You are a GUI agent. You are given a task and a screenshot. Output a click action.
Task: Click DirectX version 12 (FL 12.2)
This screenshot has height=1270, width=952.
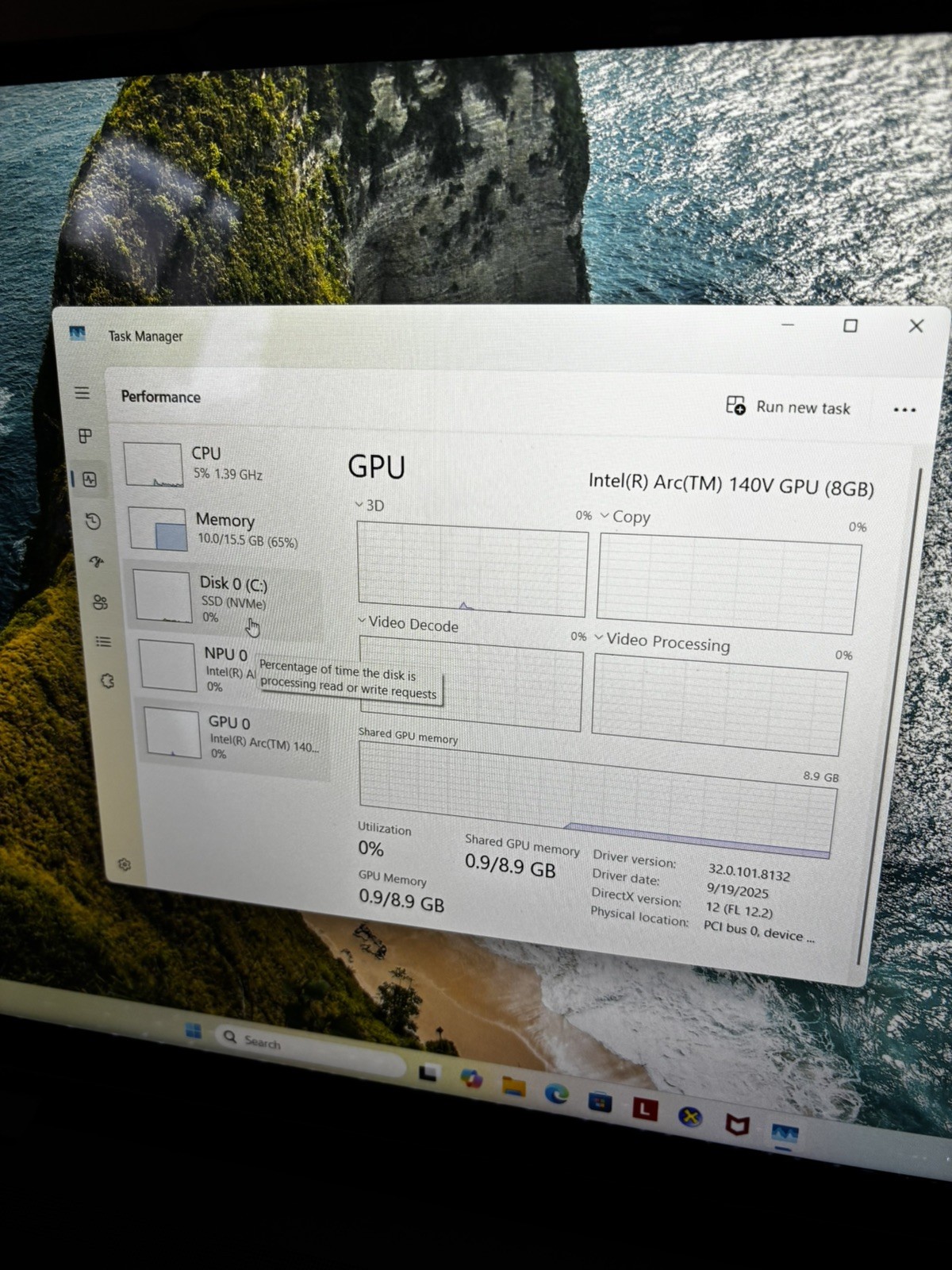(x=739, y=909)
